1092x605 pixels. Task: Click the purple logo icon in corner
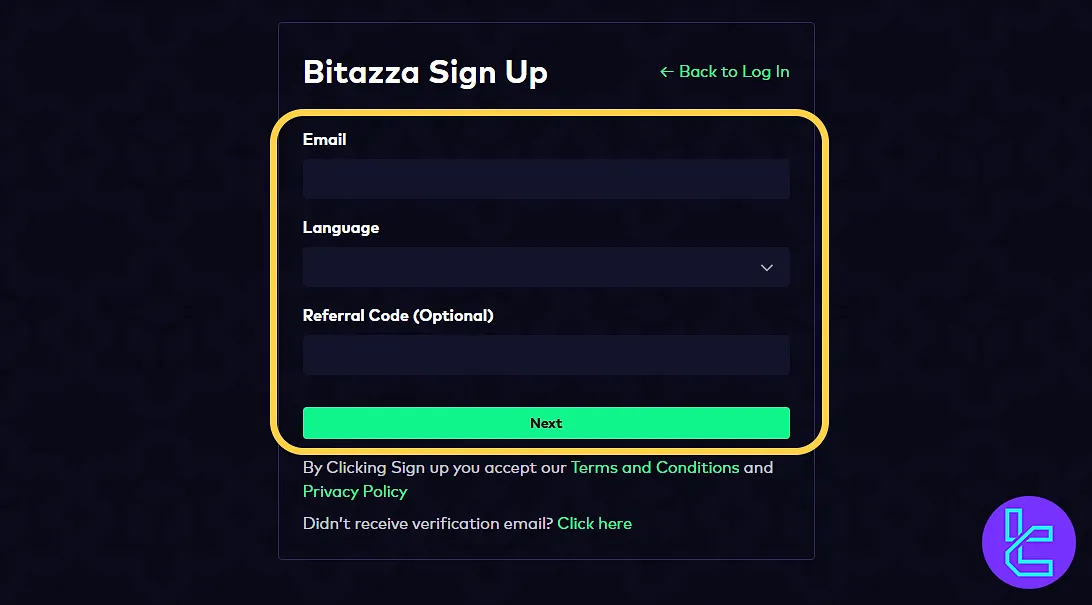[x=1029, y=542]
